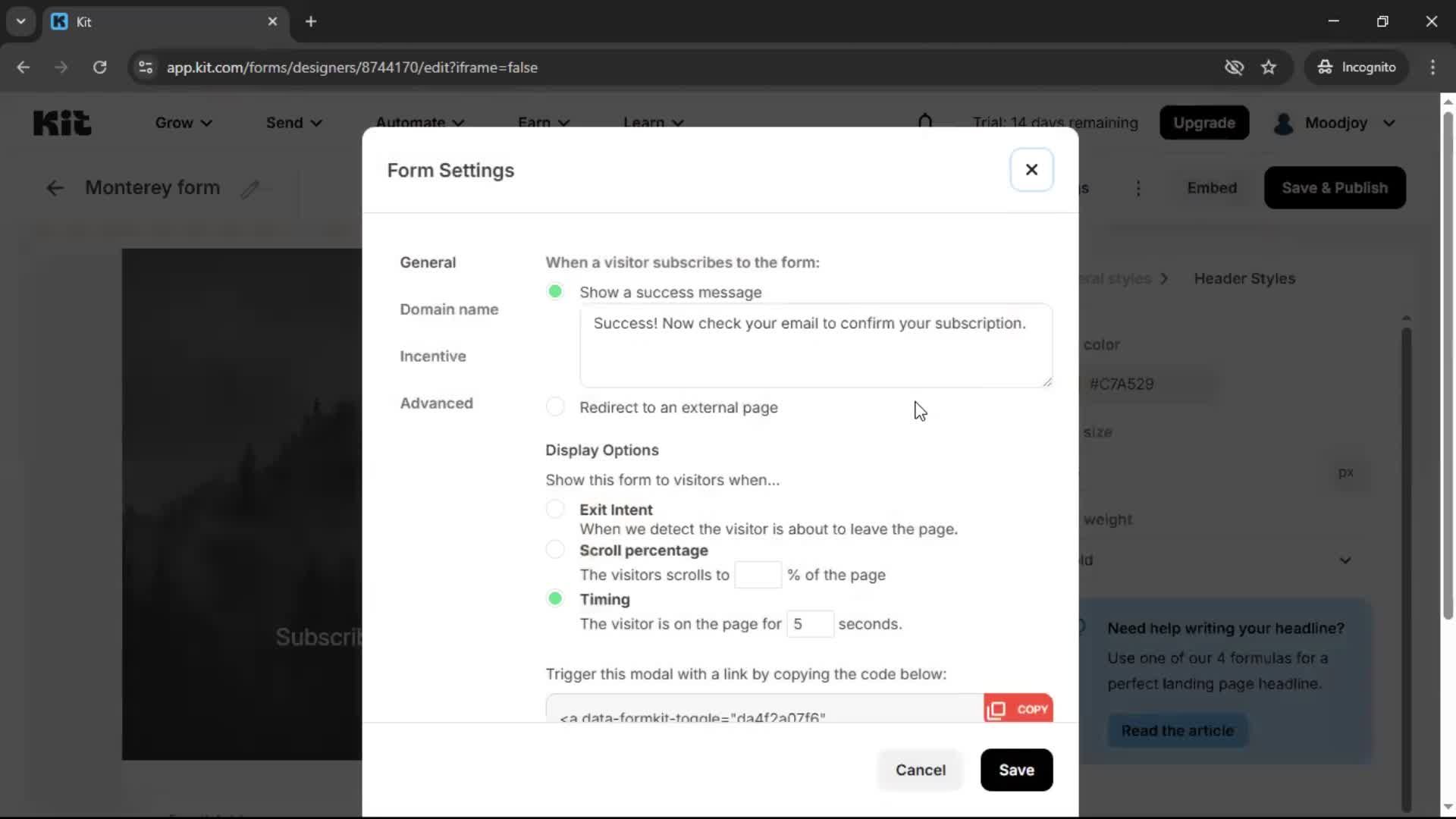Click the Read the article button
This screenshot has width=1456, height=819.
(x=1178, y=730)
